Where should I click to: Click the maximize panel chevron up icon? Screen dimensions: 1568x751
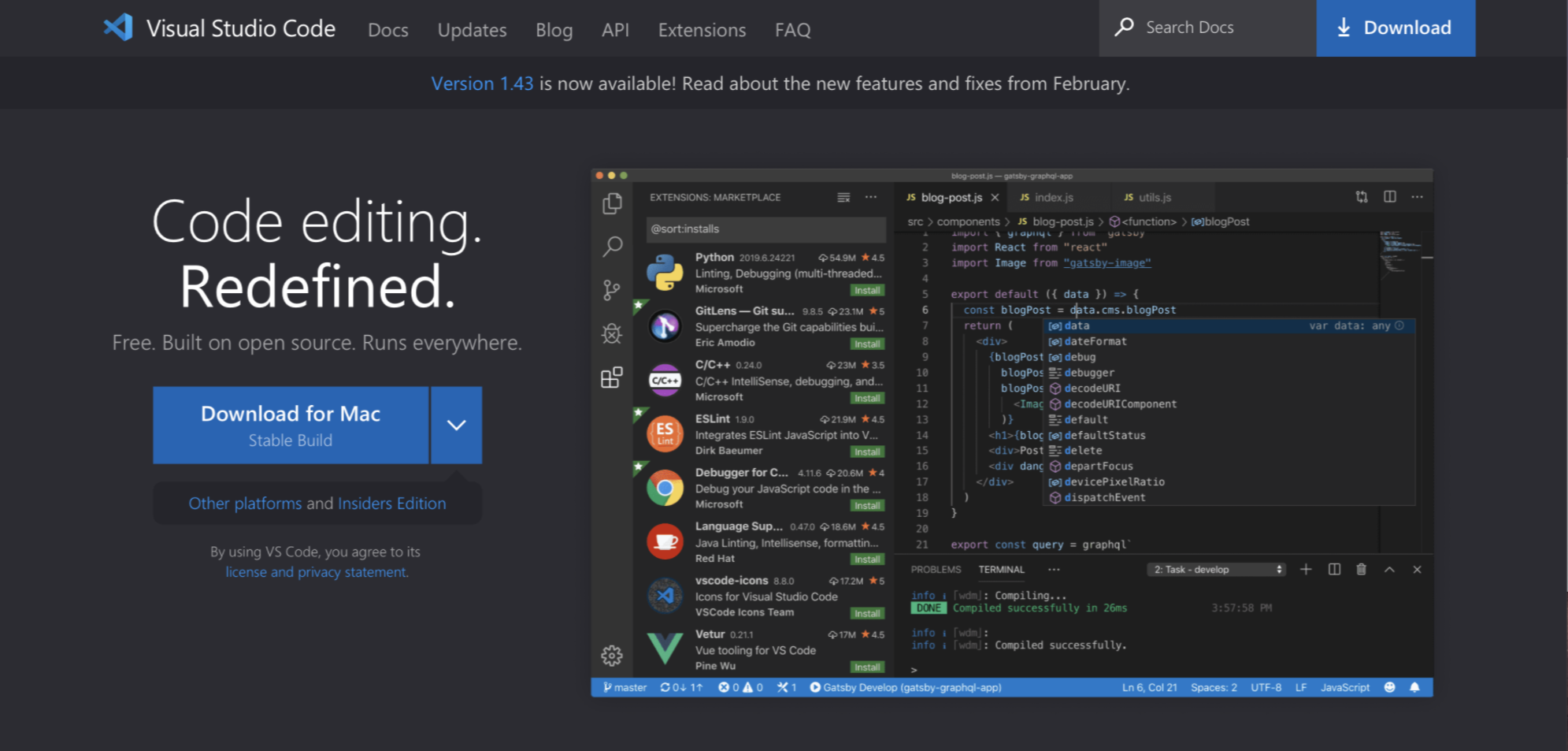pyautogui.click(x=1389, y=570)
